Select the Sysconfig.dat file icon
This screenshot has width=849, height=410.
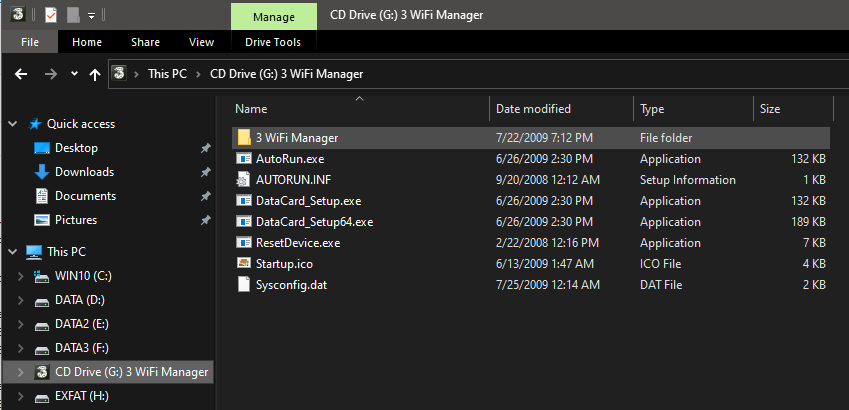(244, 284)
